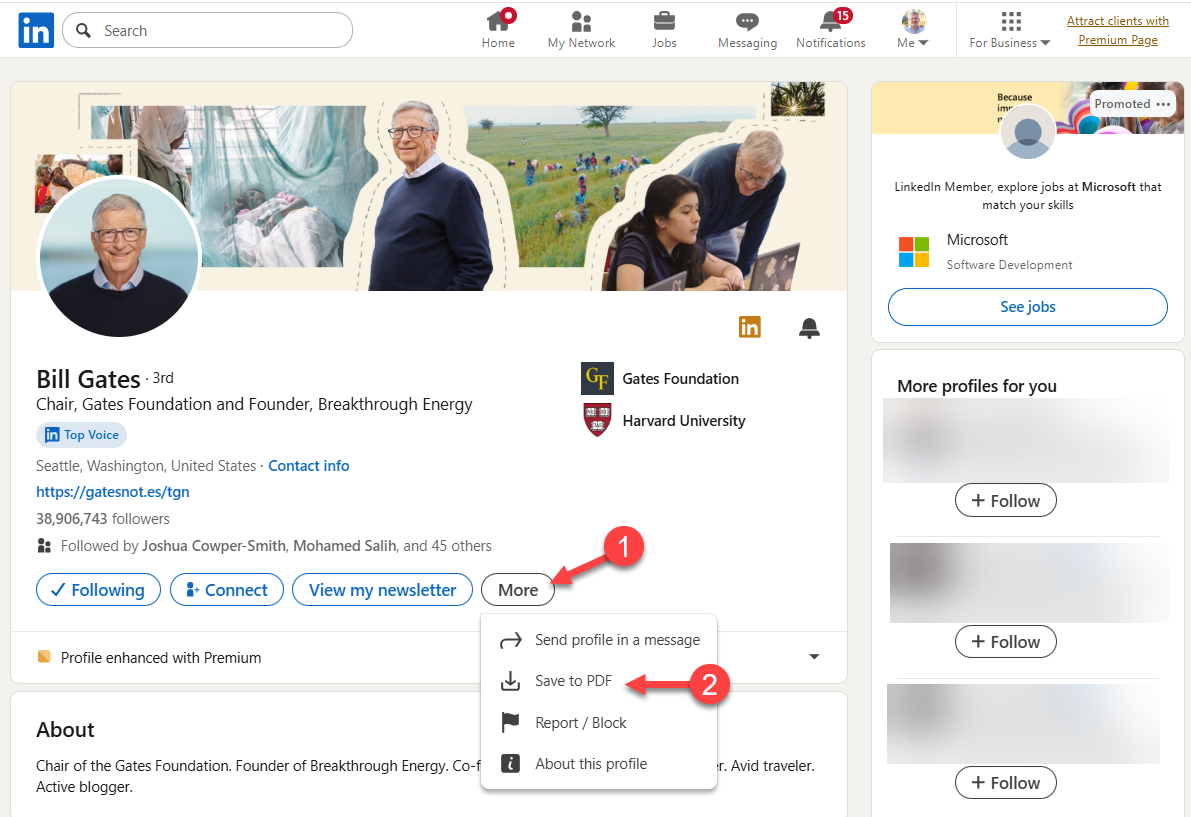Toggle the Following button

[x=99, y=590]
